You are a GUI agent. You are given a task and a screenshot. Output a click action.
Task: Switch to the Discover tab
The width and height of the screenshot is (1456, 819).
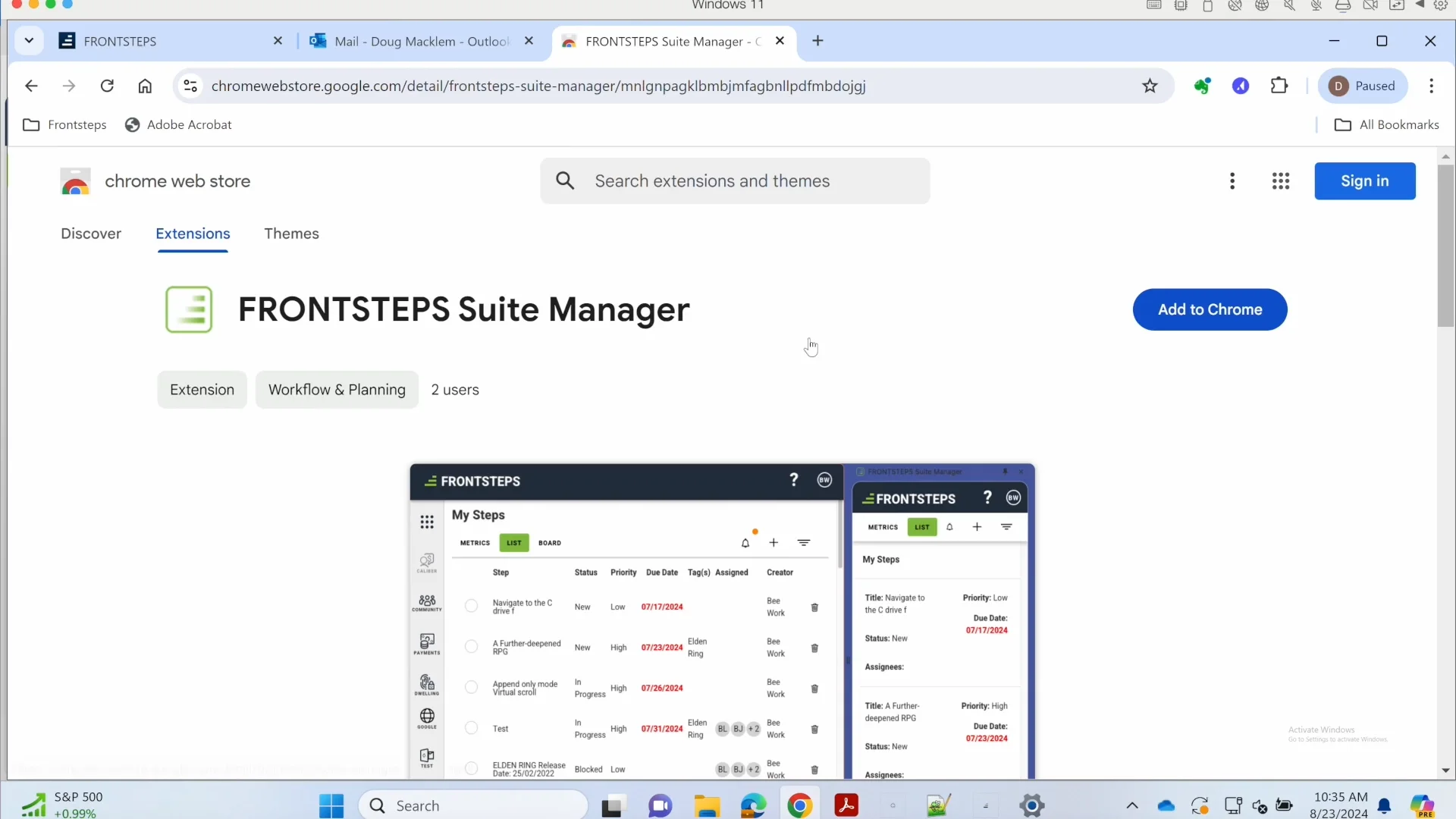point(91,234)
